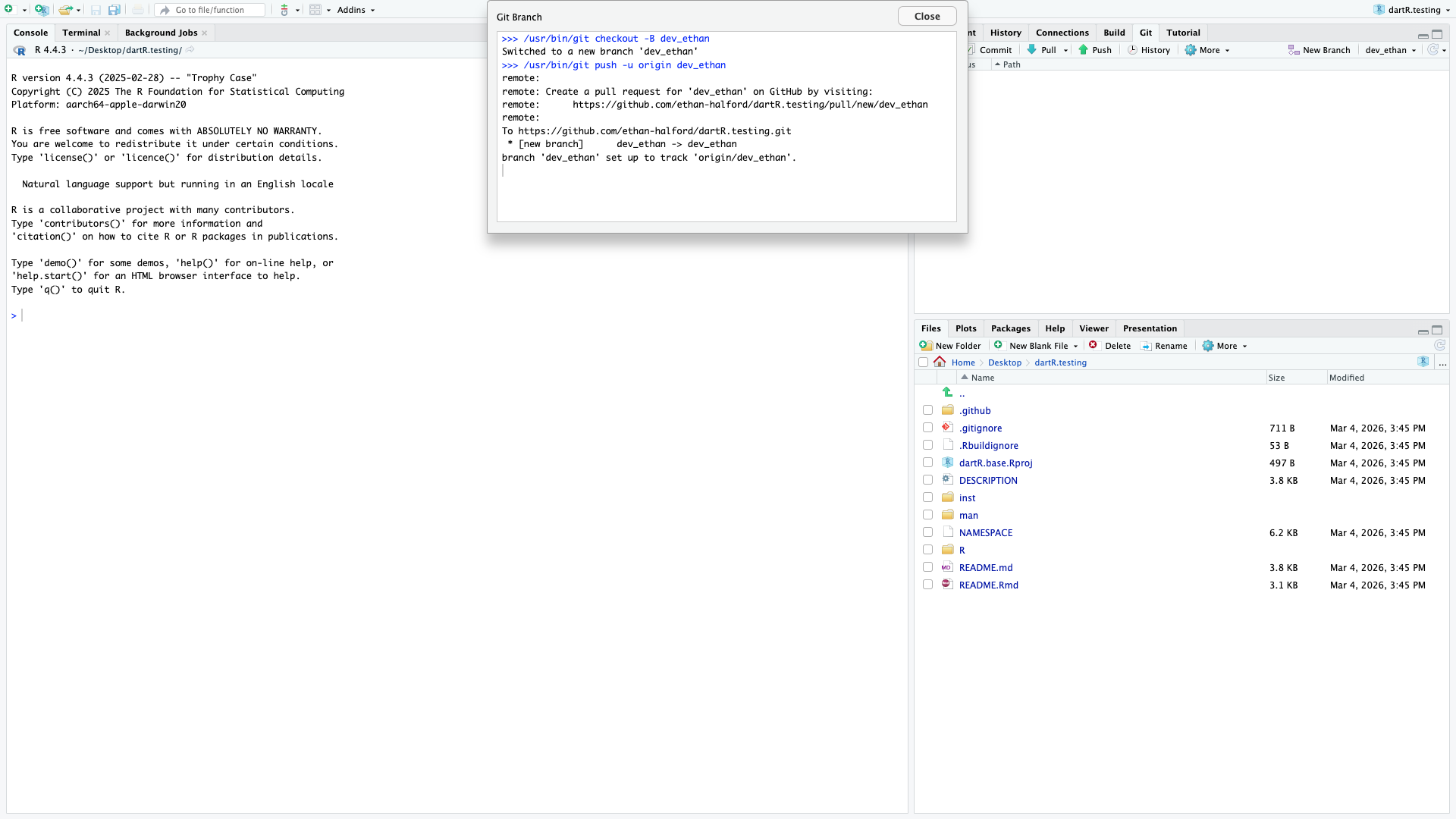This screenshot has width=1456, height=819.
Task: Click the red Delete icon in Files
Action: [x=1093, y=346]
